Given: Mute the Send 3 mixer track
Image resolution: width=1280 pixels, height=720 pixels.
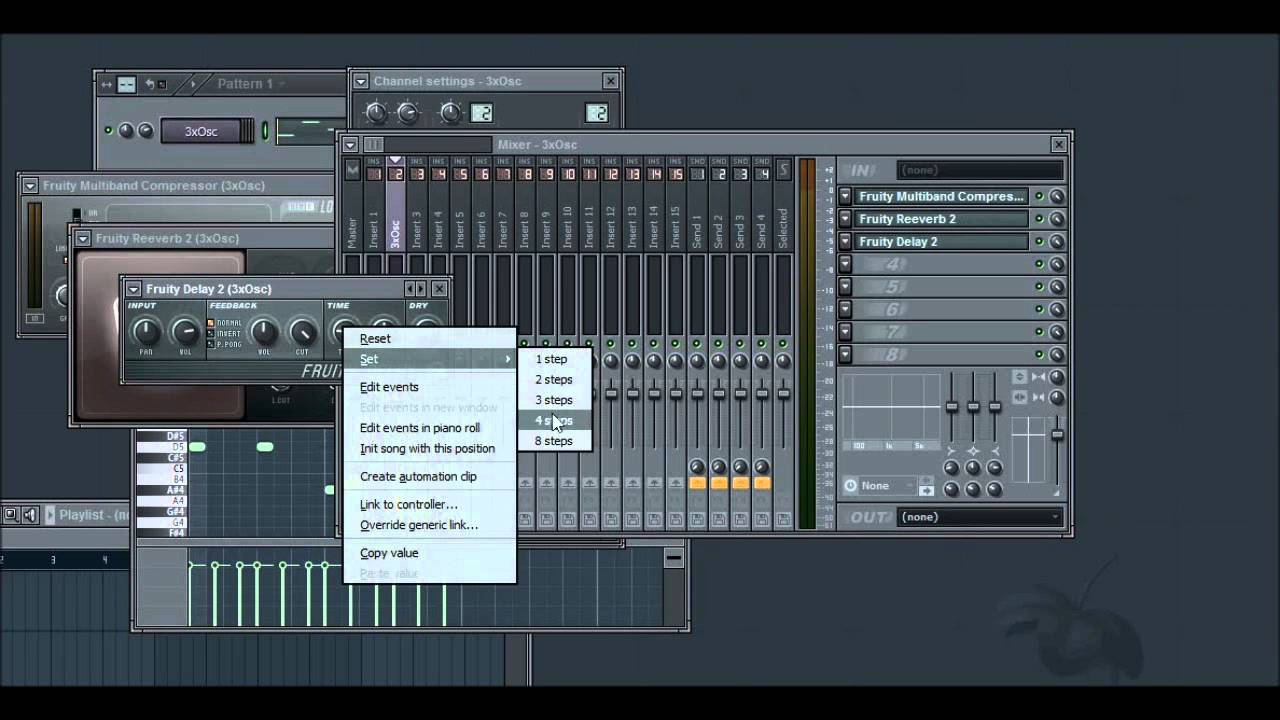Looking at the screenshot, I should 740,344.
